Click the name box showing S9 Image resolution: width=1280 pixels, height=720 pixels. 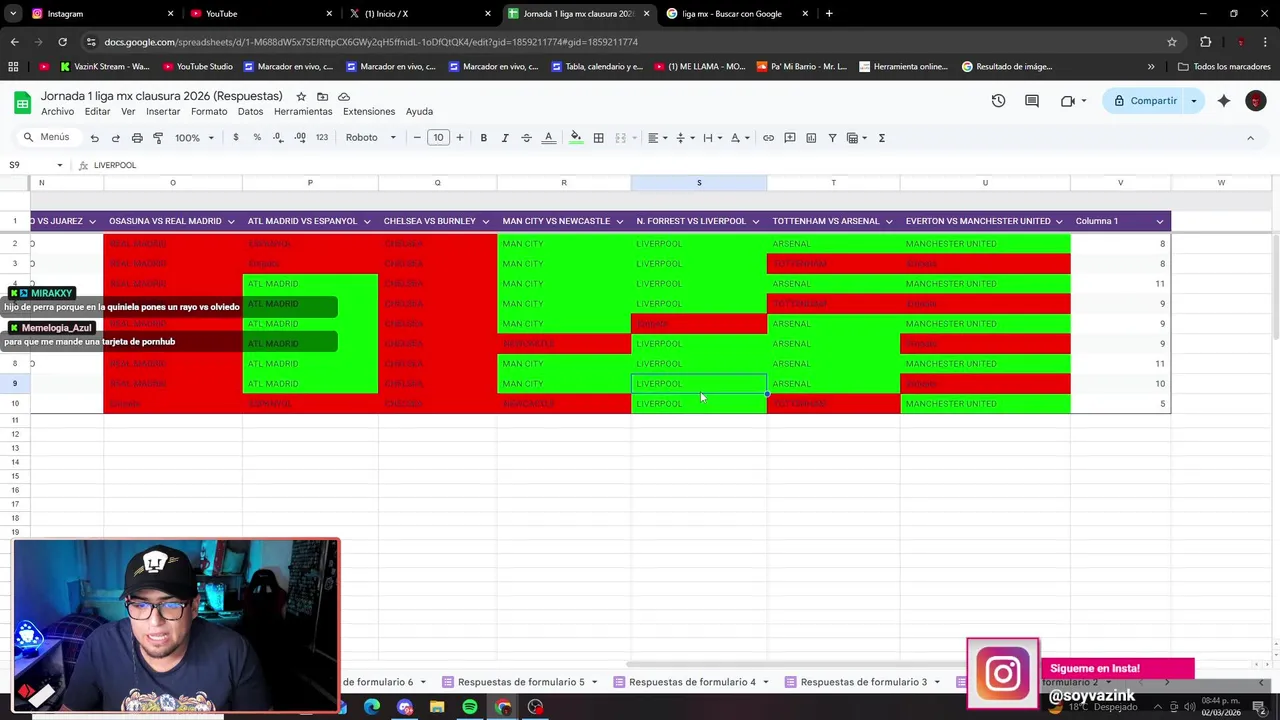coord(36,165)
